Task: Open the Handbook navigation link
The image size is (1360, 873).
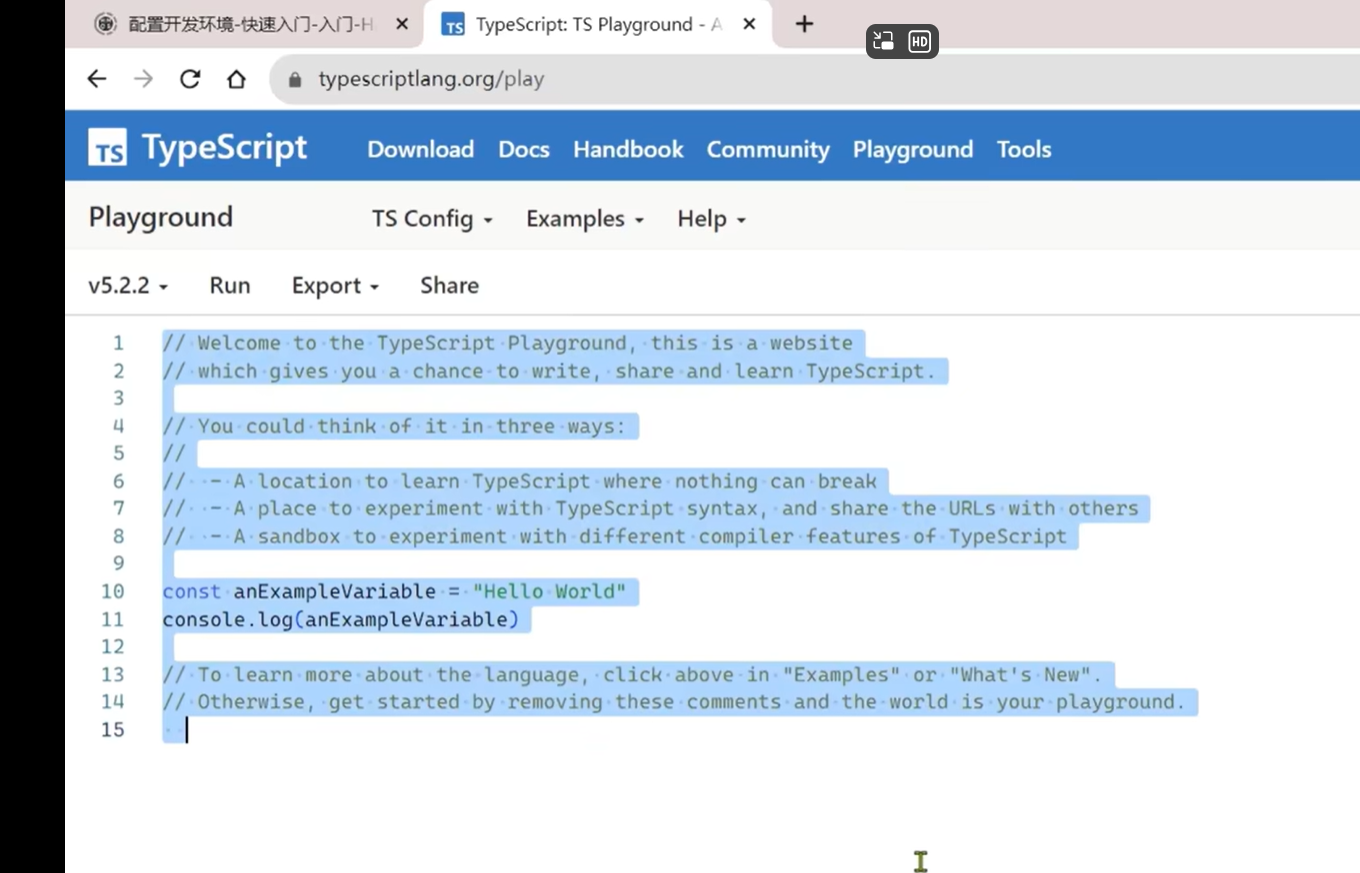Action: (x=628, y=149)
